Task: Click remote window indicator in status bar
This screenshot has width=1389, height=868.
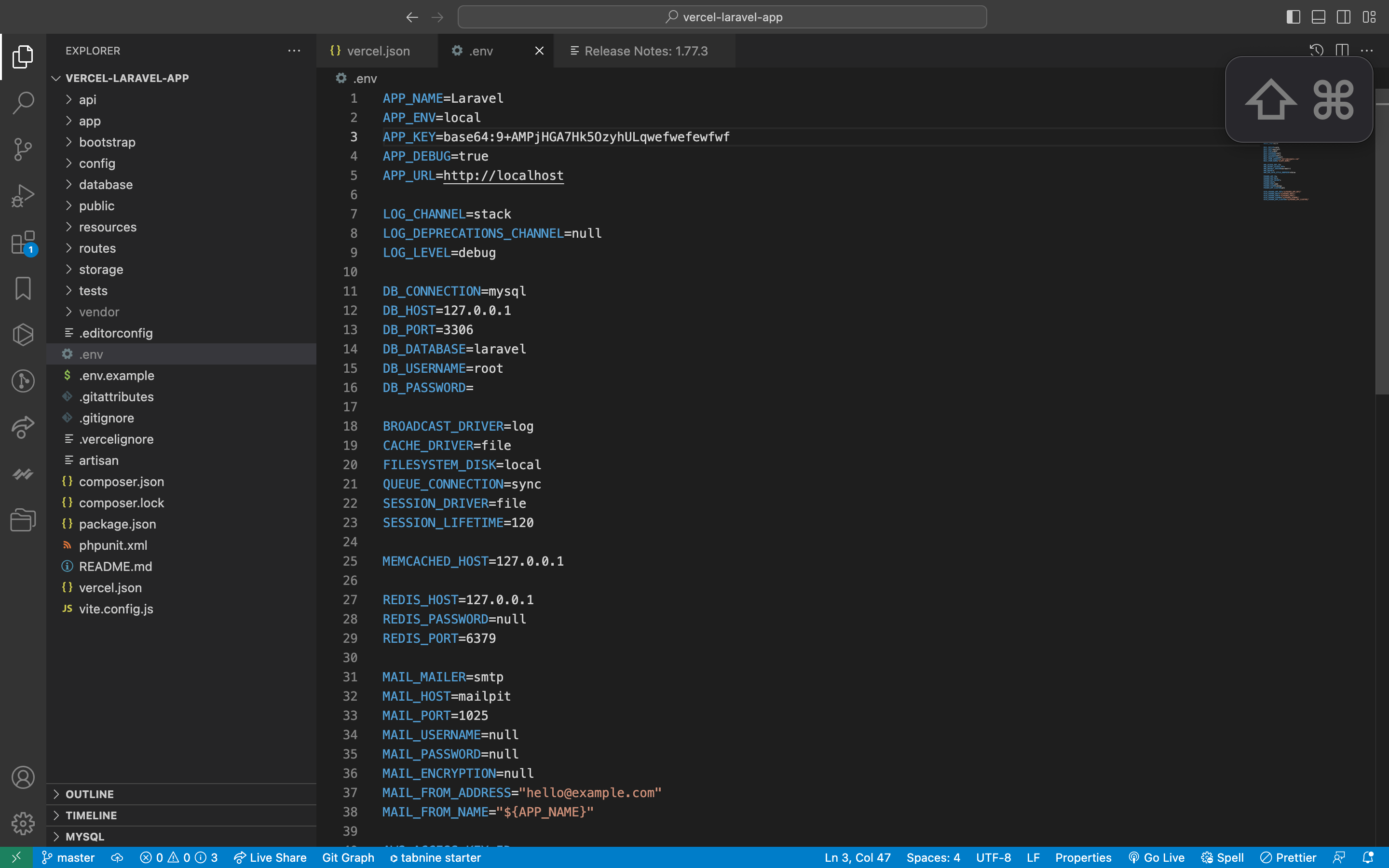Action: [x=16, y=858]
